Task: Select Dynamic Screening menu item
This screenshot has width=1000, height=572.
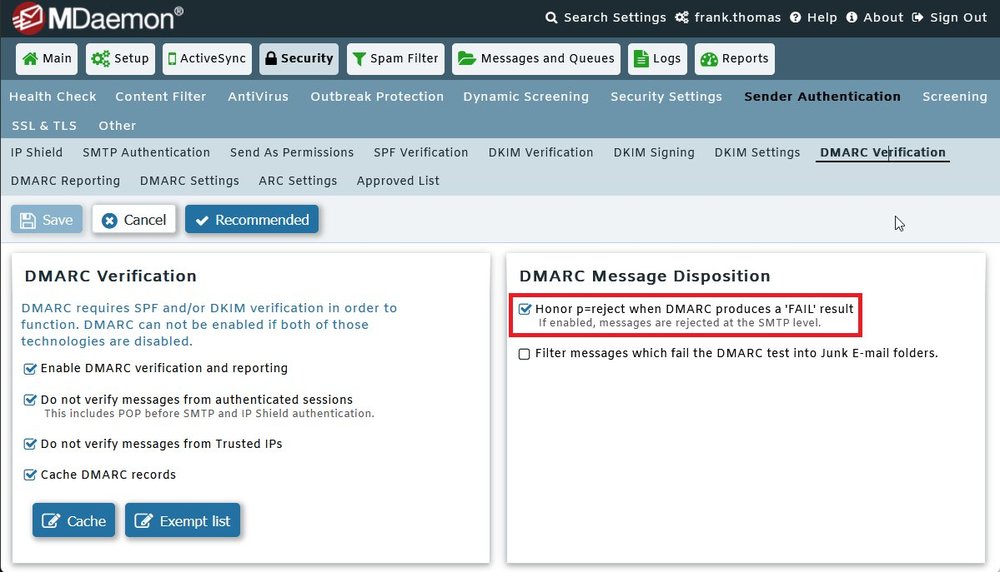Action: (x=526, y=96)
